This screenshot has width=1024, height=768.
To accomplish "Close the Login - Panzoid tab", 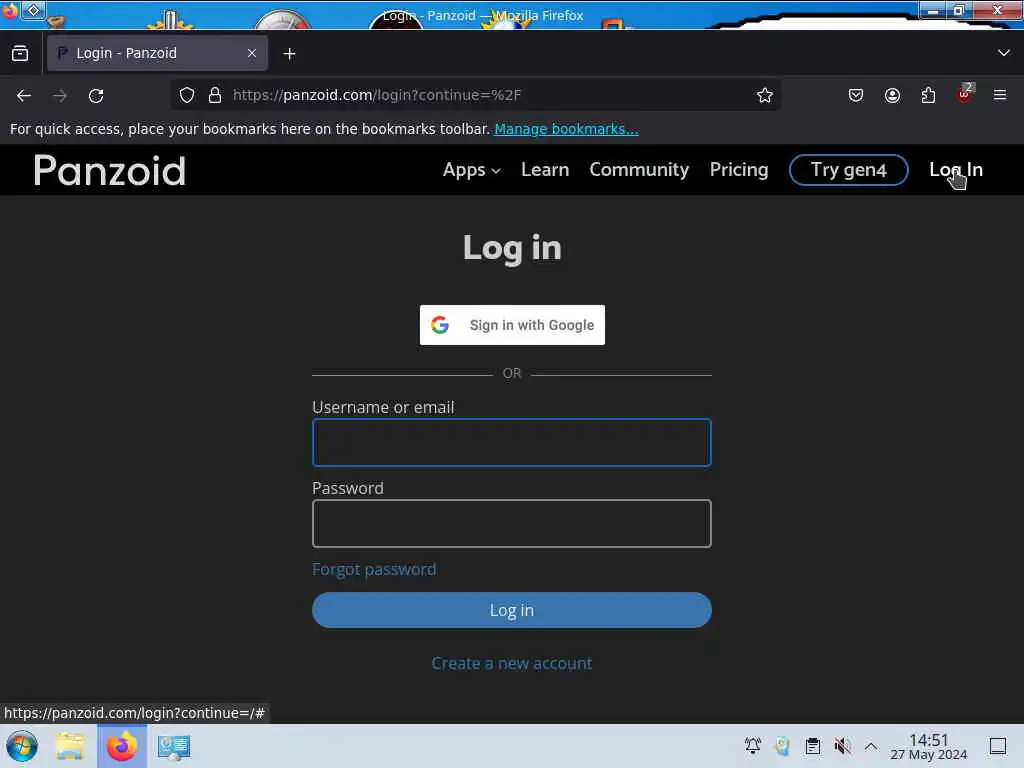I will point(252,53).
